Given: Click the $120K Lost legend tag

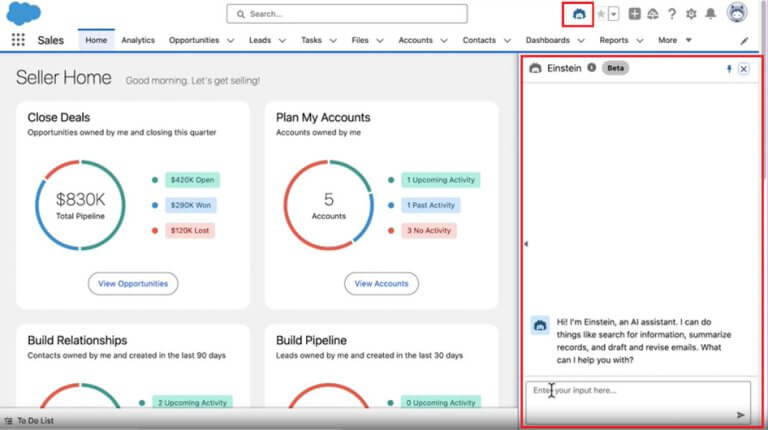Looking at the screenshot, I should (190, 230).
